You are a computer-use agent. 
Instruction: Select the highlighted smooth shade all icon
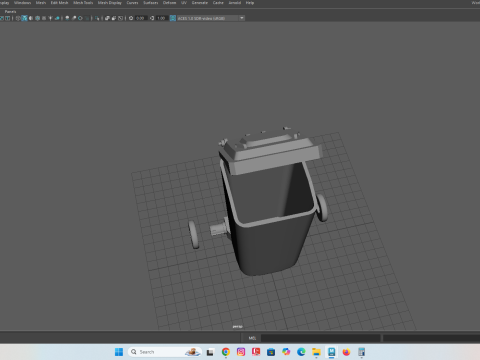[x=24, y=18]
